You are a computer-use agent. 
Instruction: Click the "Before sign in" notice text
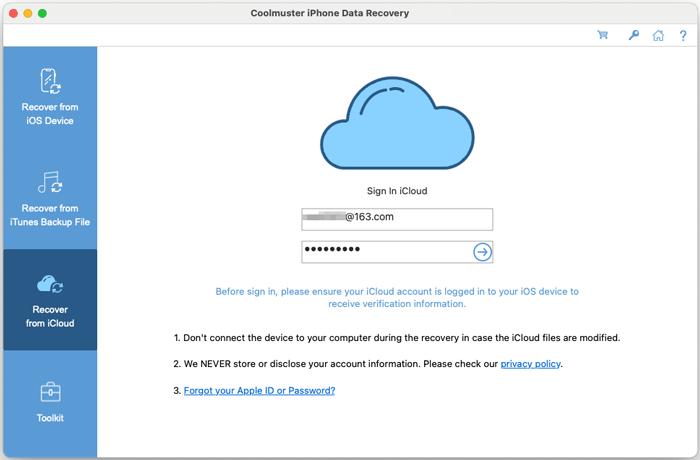tap(397, 297)
